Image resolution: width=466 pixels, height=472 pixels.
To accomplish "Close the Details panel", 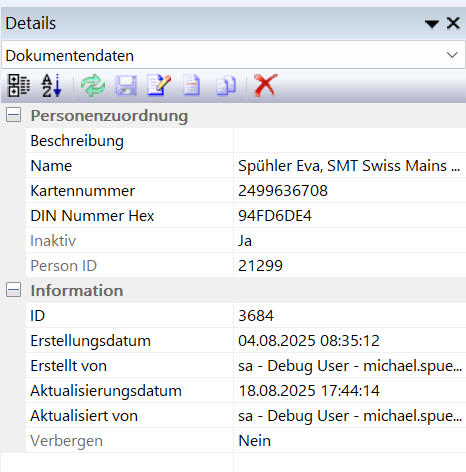I will point(453,23).
